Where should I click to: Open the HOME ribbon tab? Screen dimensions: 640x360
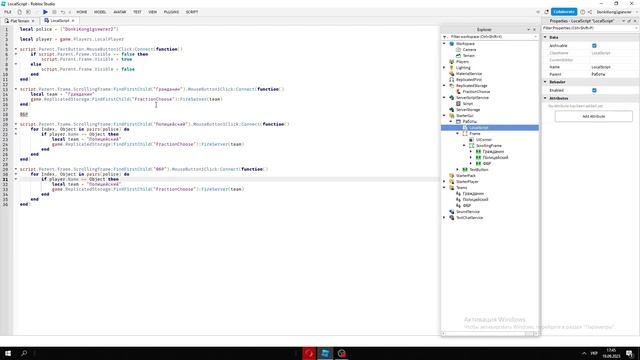[82, 12]
